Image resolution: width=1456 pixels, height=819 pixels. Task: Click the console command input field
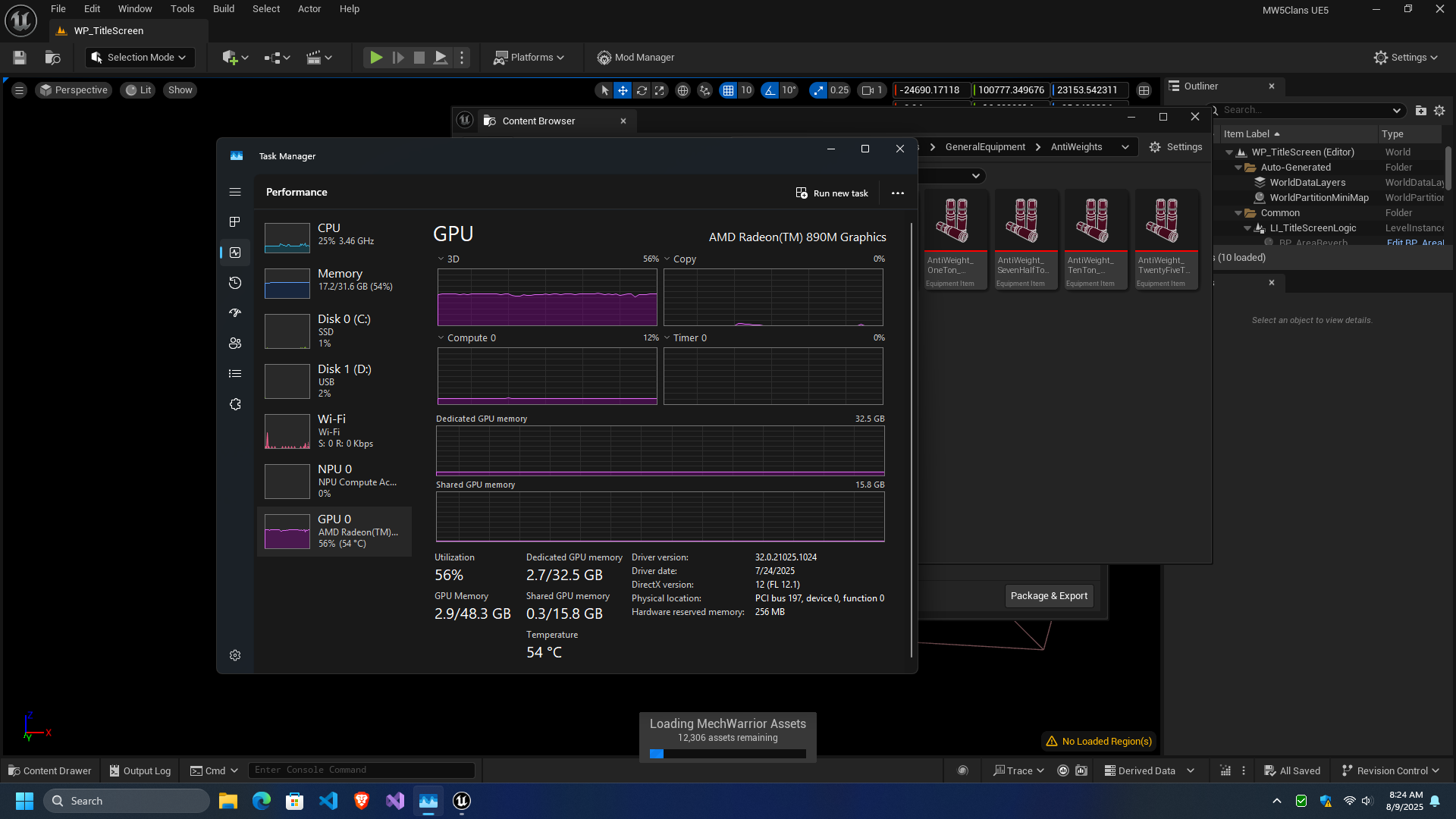[362, 770]
